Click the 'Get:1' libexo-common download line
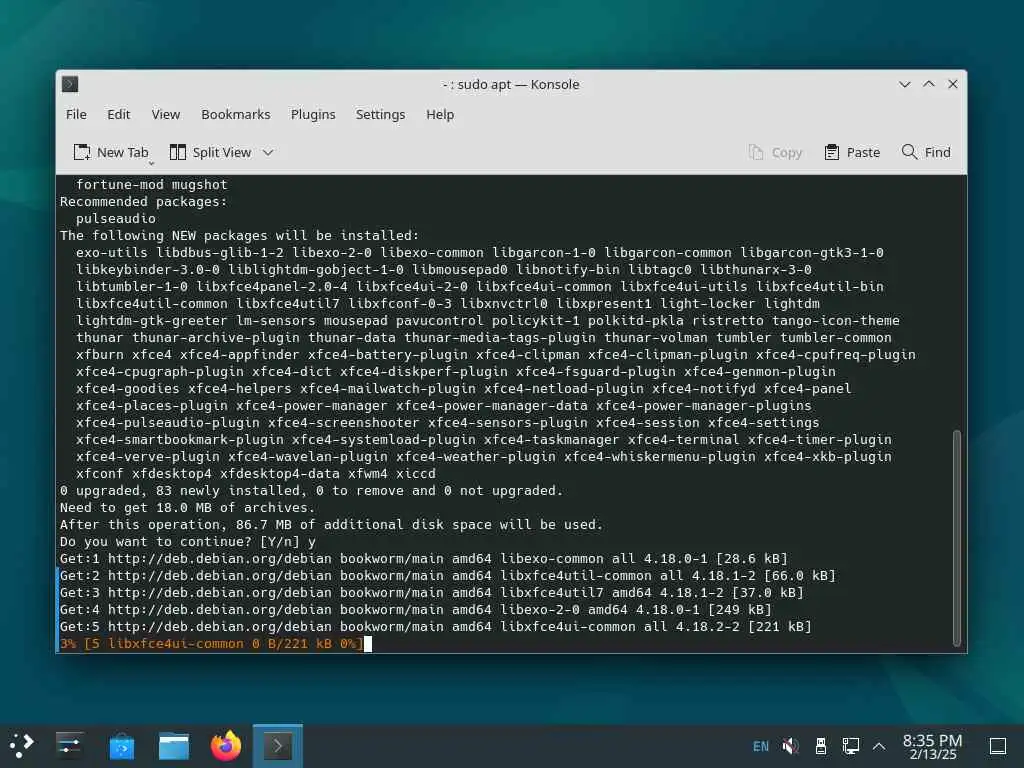 pyautogui.click(x=424, y=559)
